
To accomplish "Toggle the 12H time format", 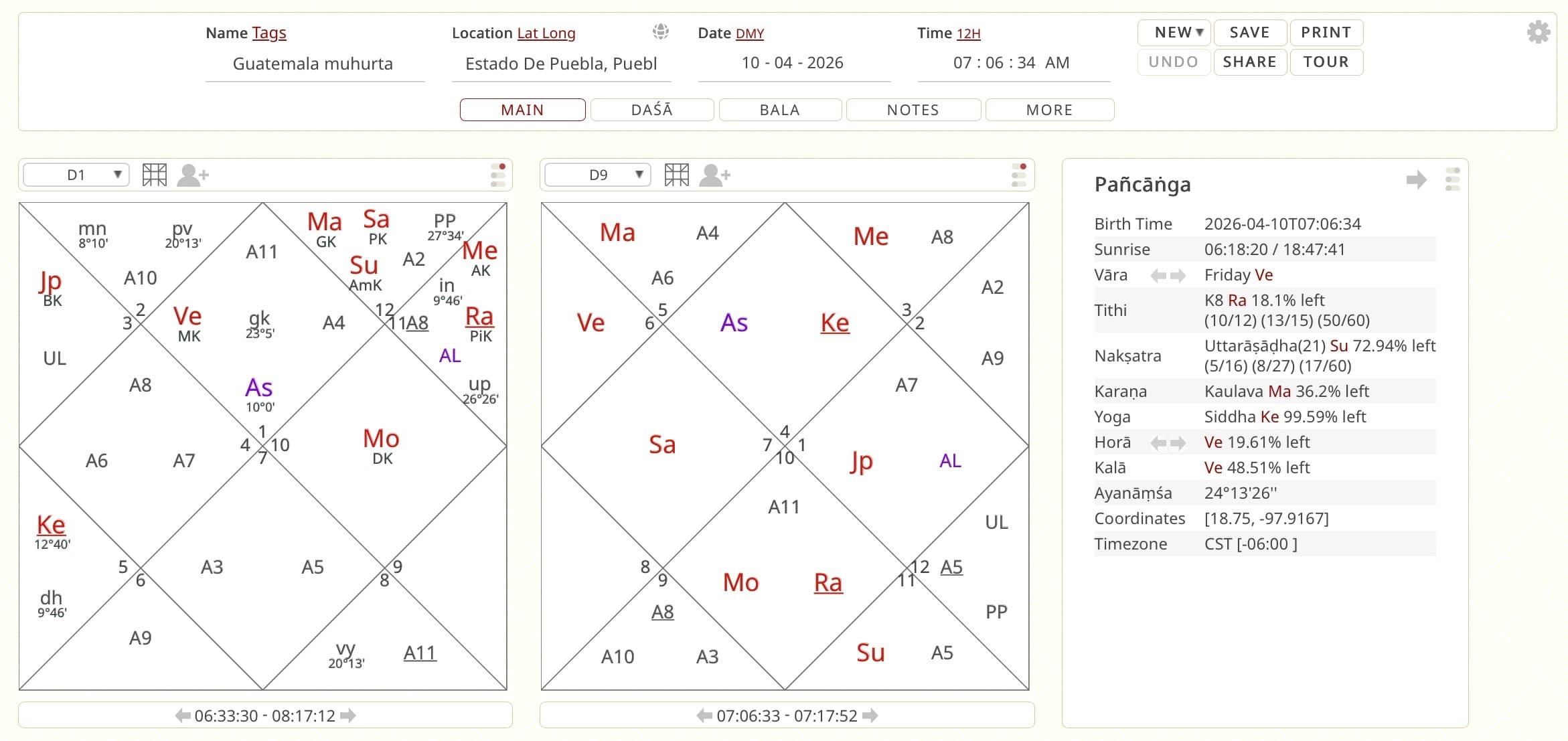I will pos(968,33).
